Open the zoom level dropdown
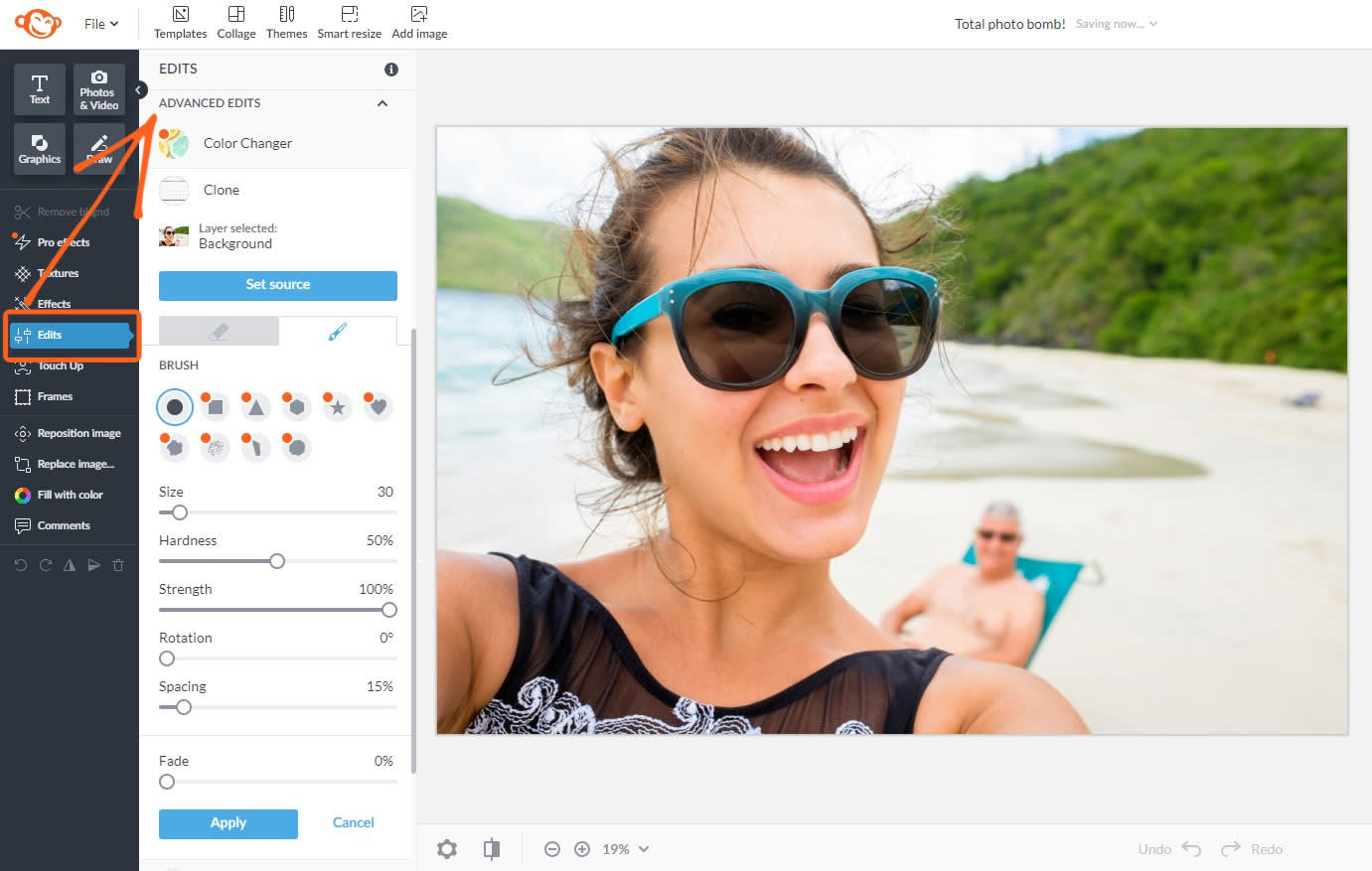Screen dimensions: 1372x871 625,849
